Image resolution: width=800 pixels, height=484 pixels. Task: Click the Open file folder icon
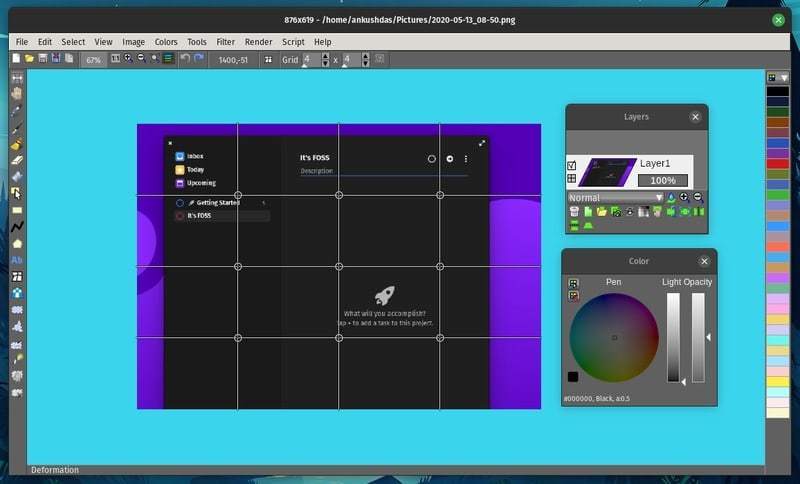pyautogui.click(x=30, y=60)
